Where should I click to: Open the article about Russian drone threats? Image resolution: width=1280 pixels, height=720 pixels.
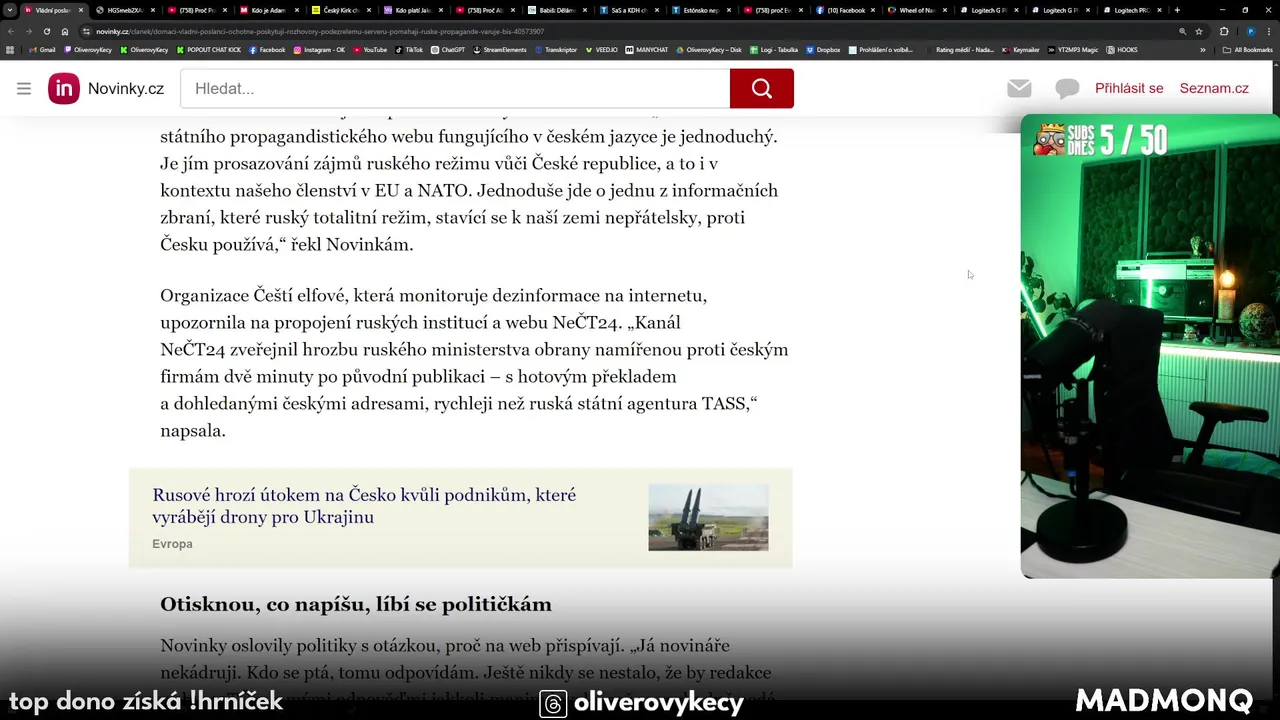364,506
